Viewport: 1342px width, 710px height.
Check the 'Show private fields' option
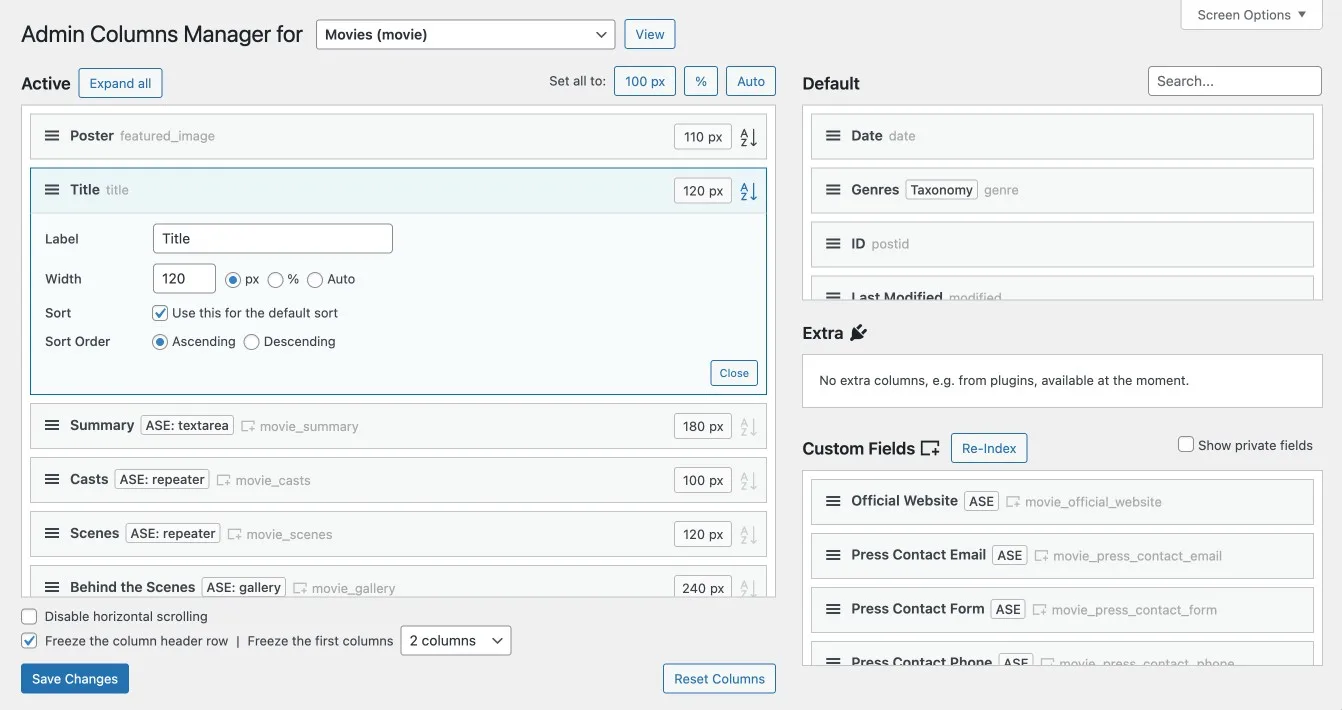(x=1186, y=445)
